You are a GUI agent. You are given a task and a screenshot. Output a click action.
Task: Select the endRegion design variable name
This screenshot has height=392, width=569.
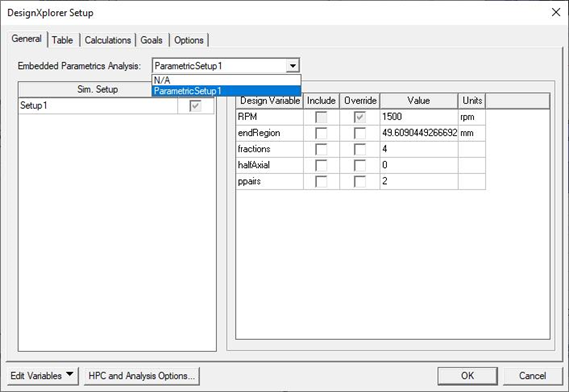tap(270, 133)
